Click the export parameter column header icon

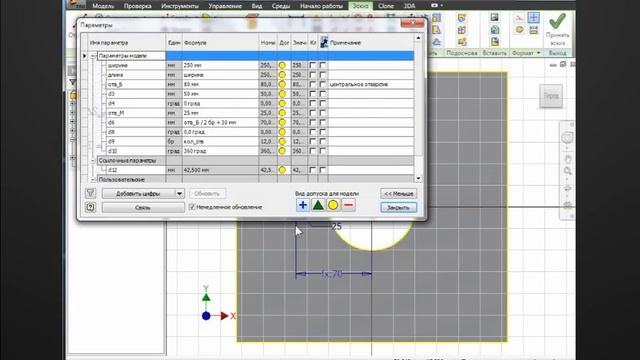[324, 42]
